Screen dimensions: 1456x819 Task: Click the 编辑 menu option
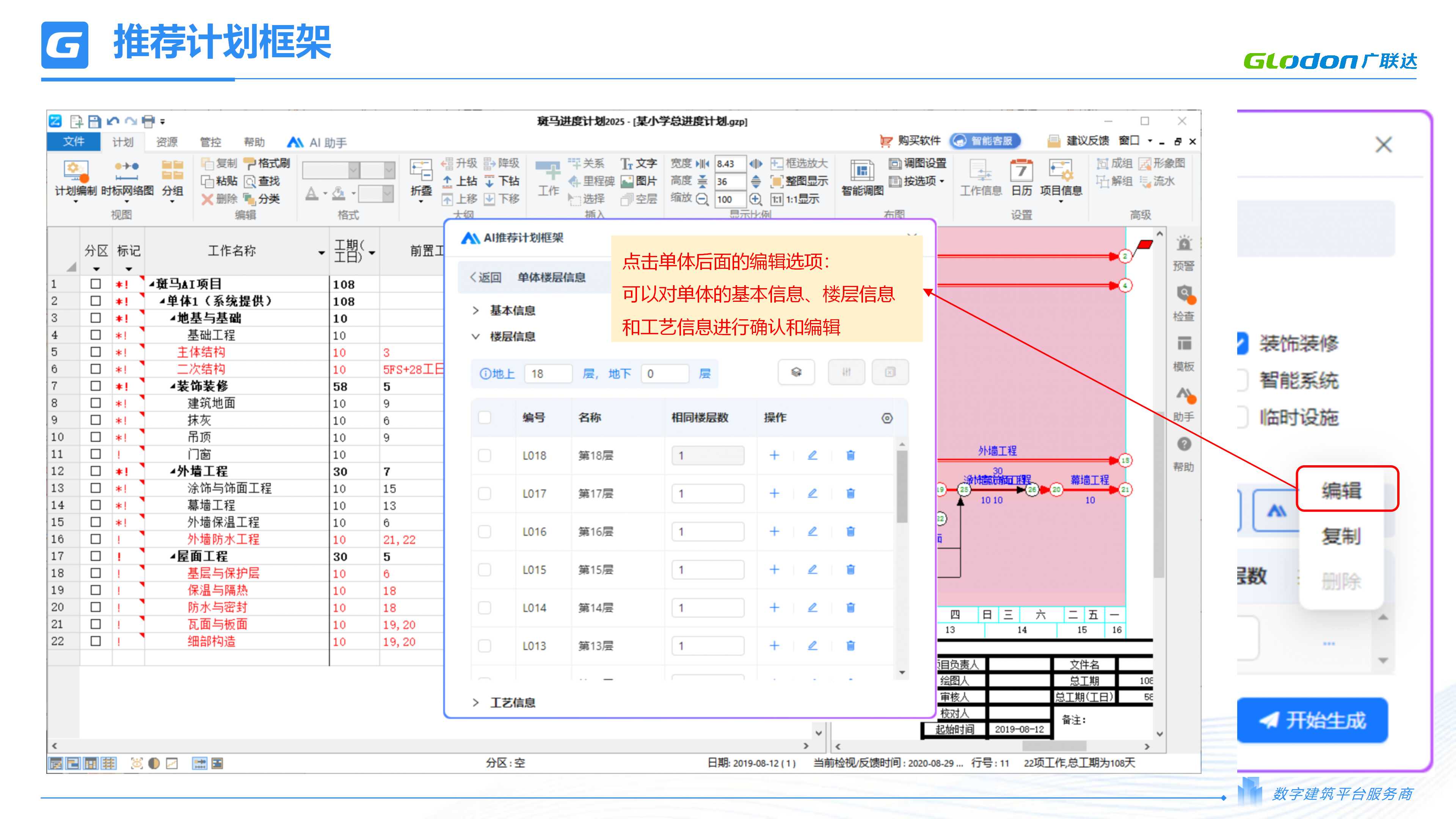coord(1341,490)
